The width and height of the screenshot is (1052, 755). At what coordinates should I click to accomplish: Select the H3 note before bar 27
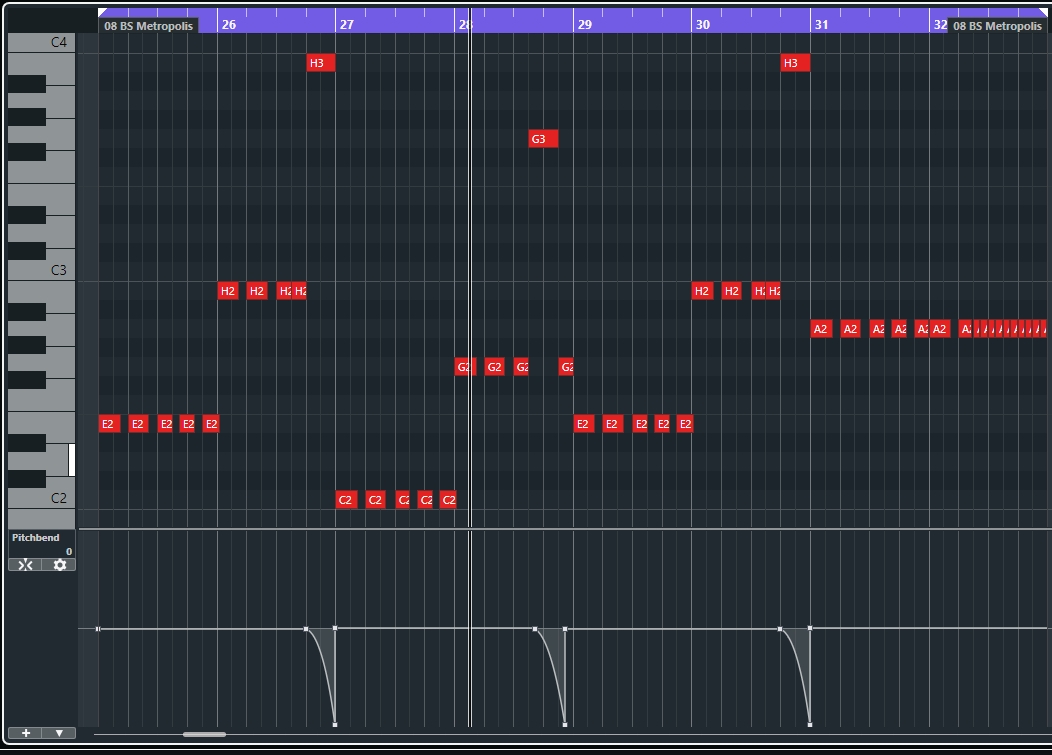pos(321,63)
